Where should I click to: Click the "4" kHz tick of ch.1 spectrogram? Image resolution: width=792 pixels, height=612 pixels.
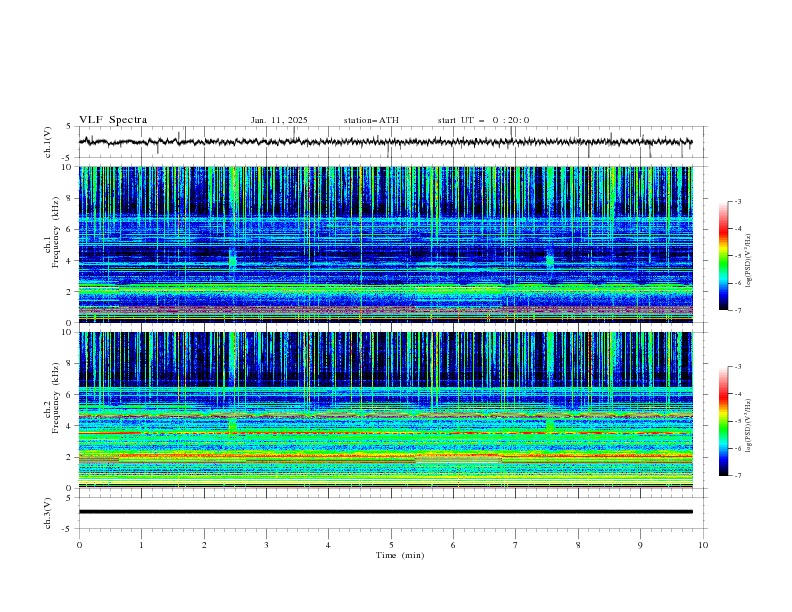71,261
